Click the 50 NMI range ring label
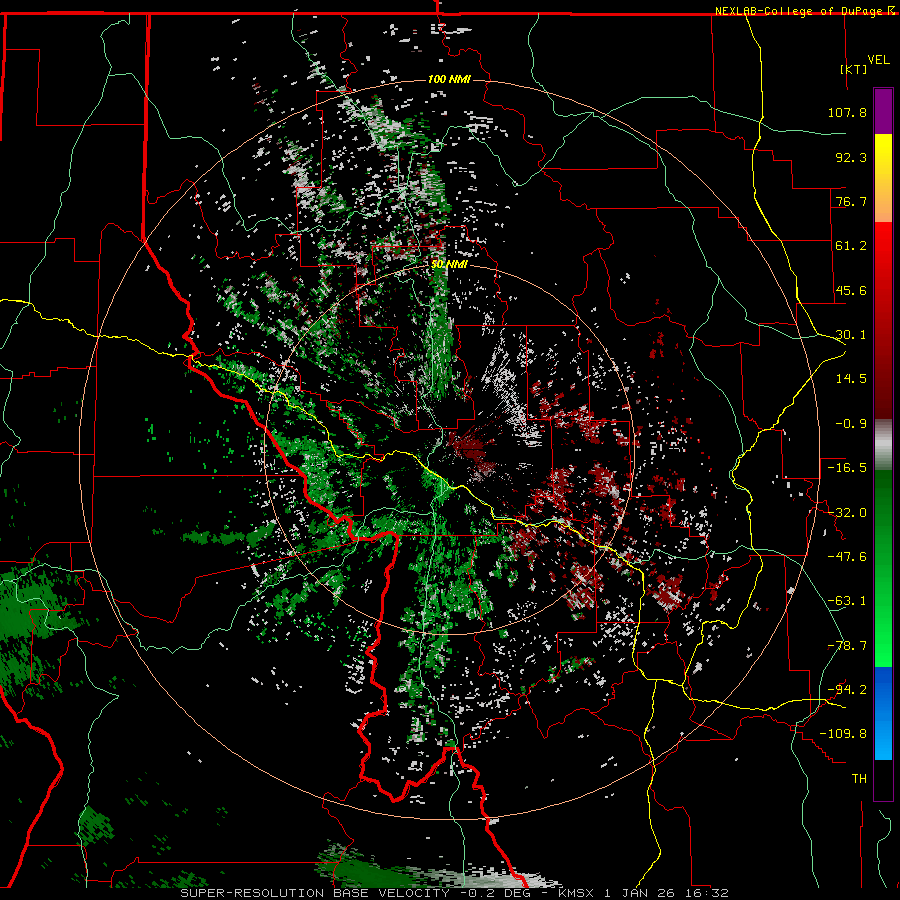 [x=449, y=265]
